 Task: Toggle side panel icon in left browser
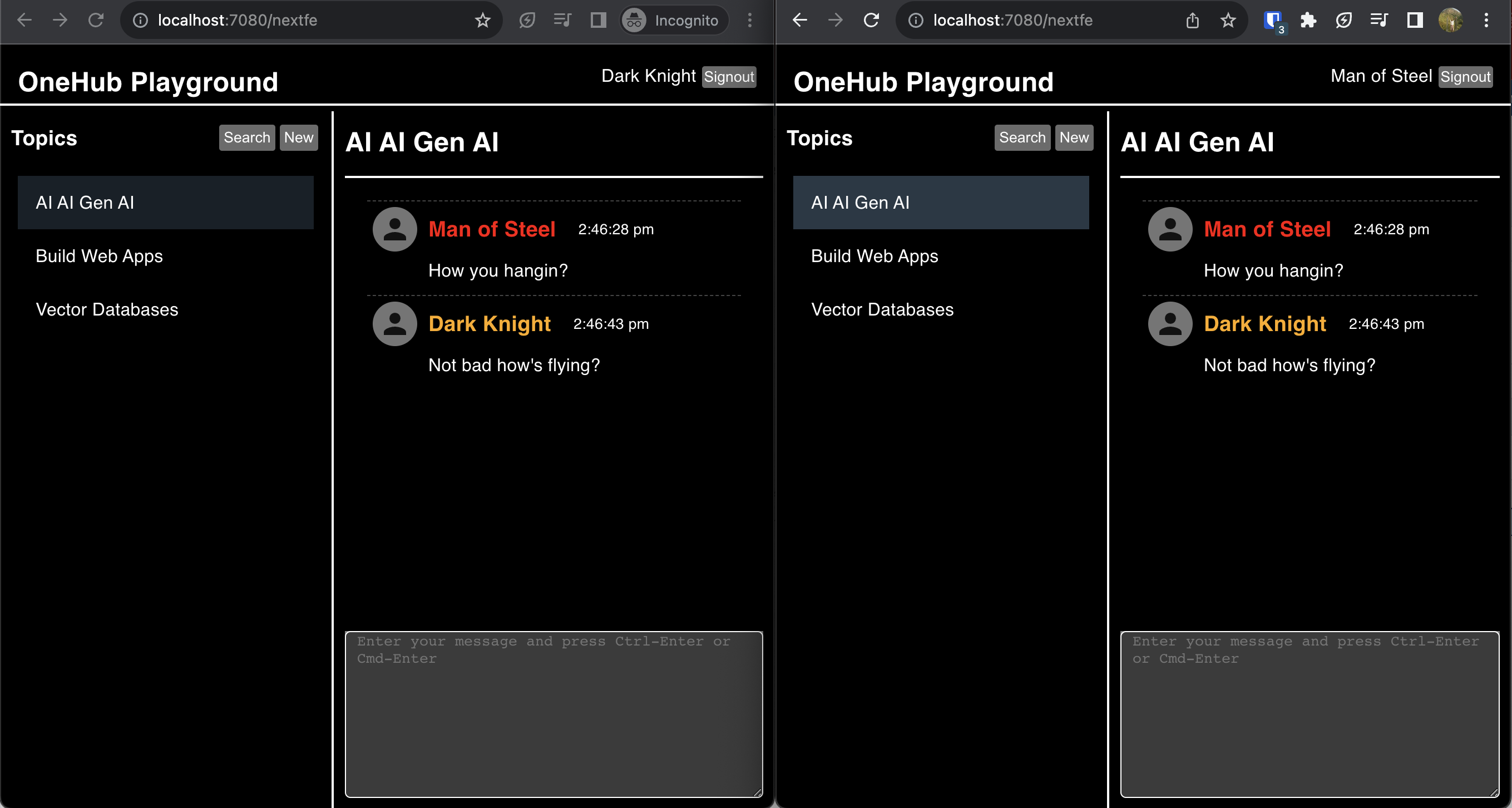[598, 21]
